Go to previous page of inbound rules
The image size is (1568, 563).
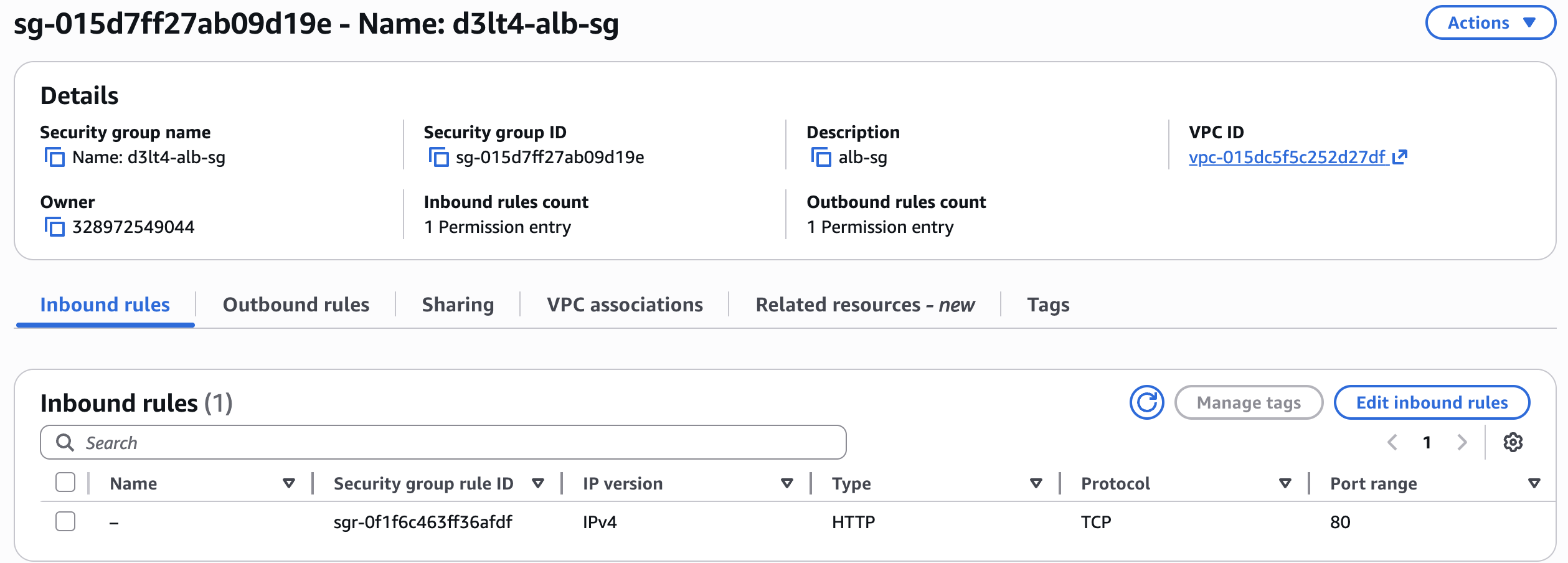coord(1393,443)
